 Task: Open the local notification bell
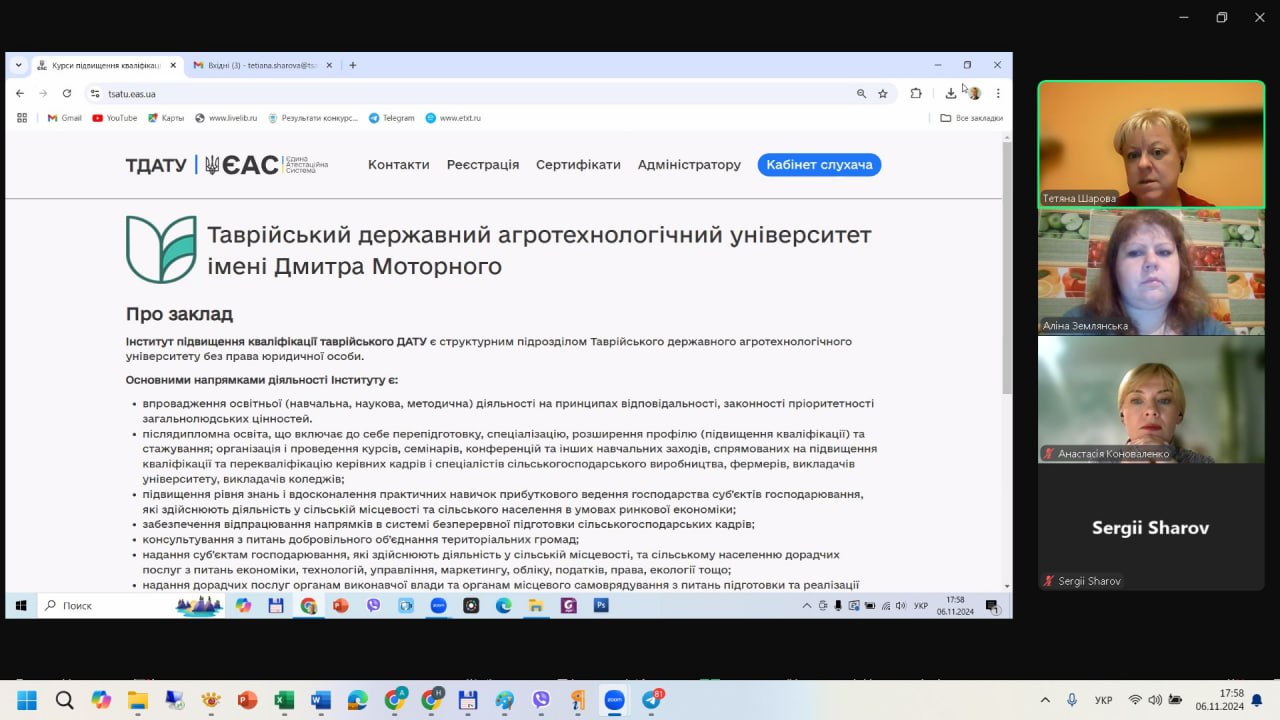click(1257, 700)
